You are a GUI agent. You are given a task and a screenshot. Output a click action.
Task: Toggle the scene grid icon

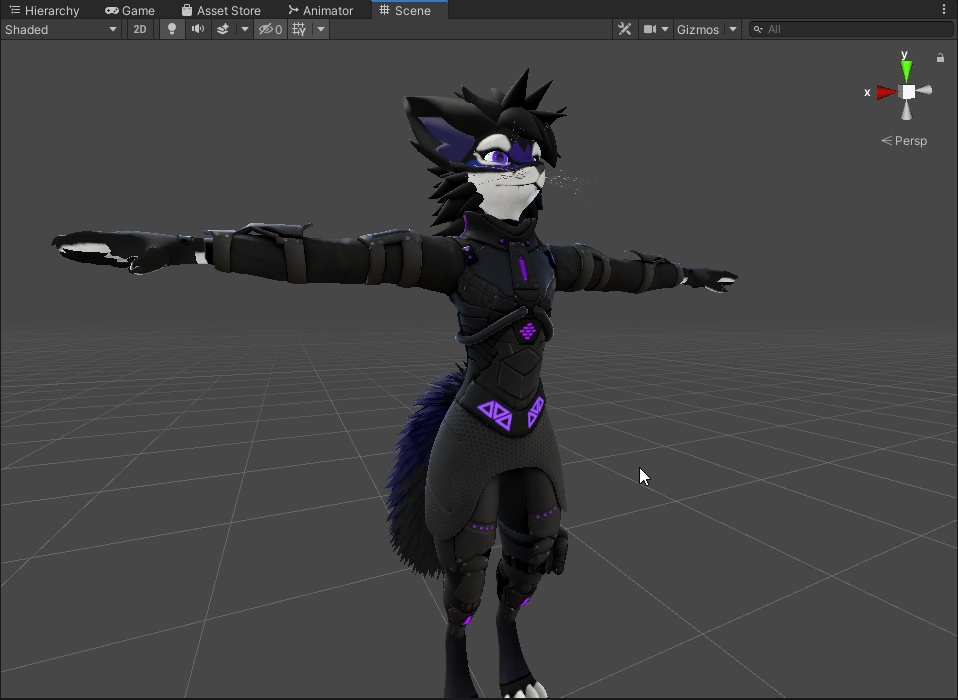[299, 29]
